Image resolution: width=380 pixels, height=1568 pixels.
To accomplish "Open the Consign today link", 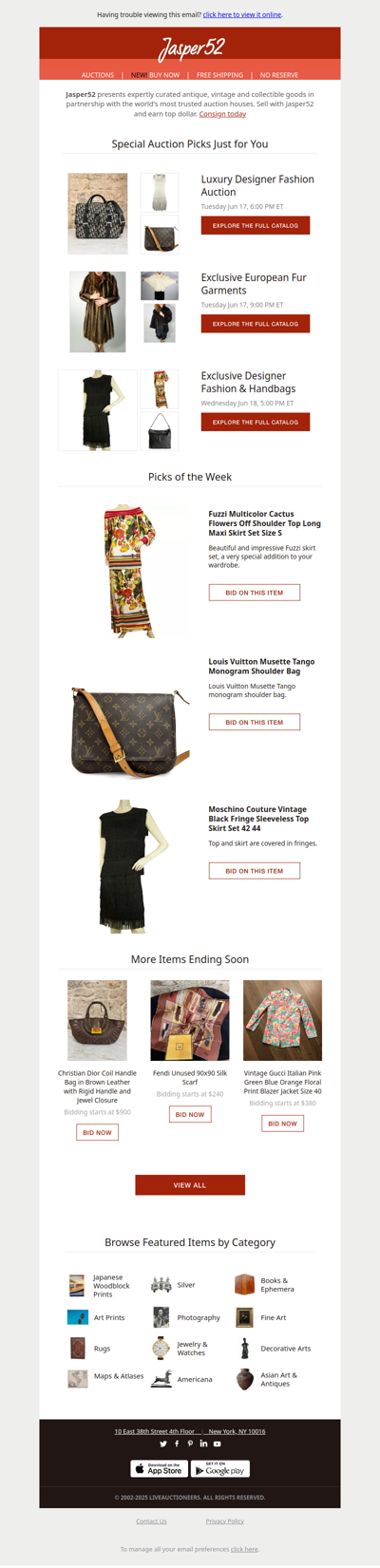I will click(222, 114).
